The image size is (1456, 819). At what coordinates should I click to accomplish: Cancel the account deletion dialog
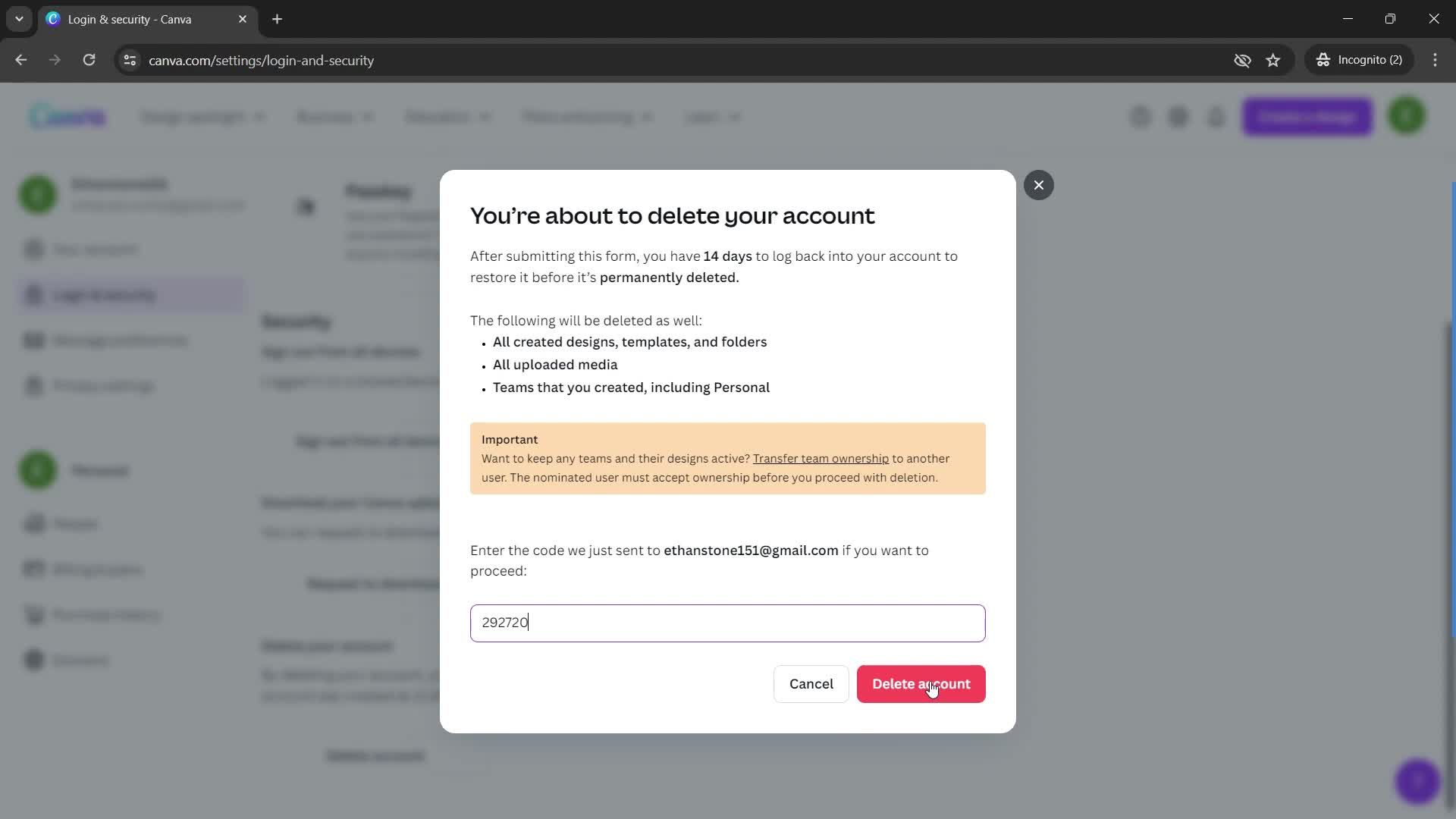tap(811, 684)
